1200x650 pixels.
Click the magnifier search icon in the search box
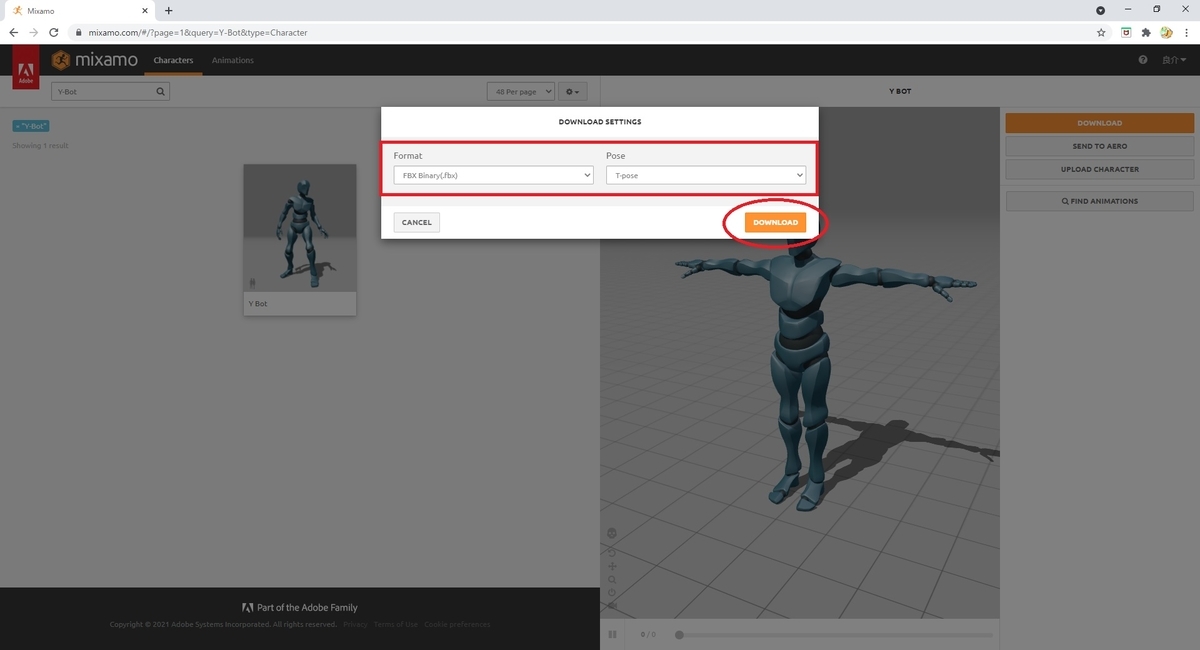pyautogui.click(x=160, y=91)
